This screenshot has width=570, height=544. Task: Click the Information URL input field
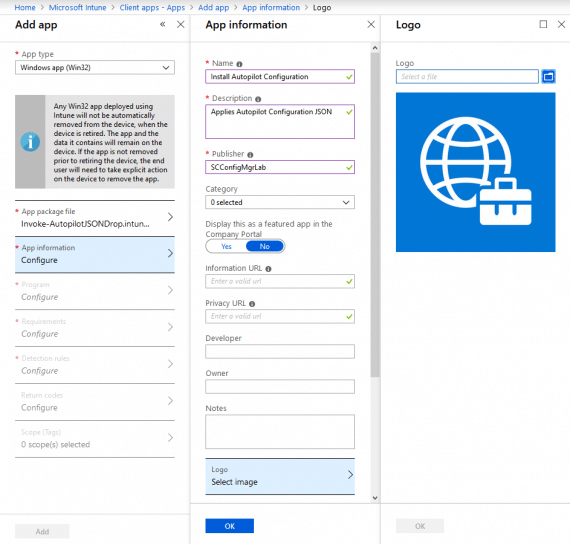click(280, 281)
